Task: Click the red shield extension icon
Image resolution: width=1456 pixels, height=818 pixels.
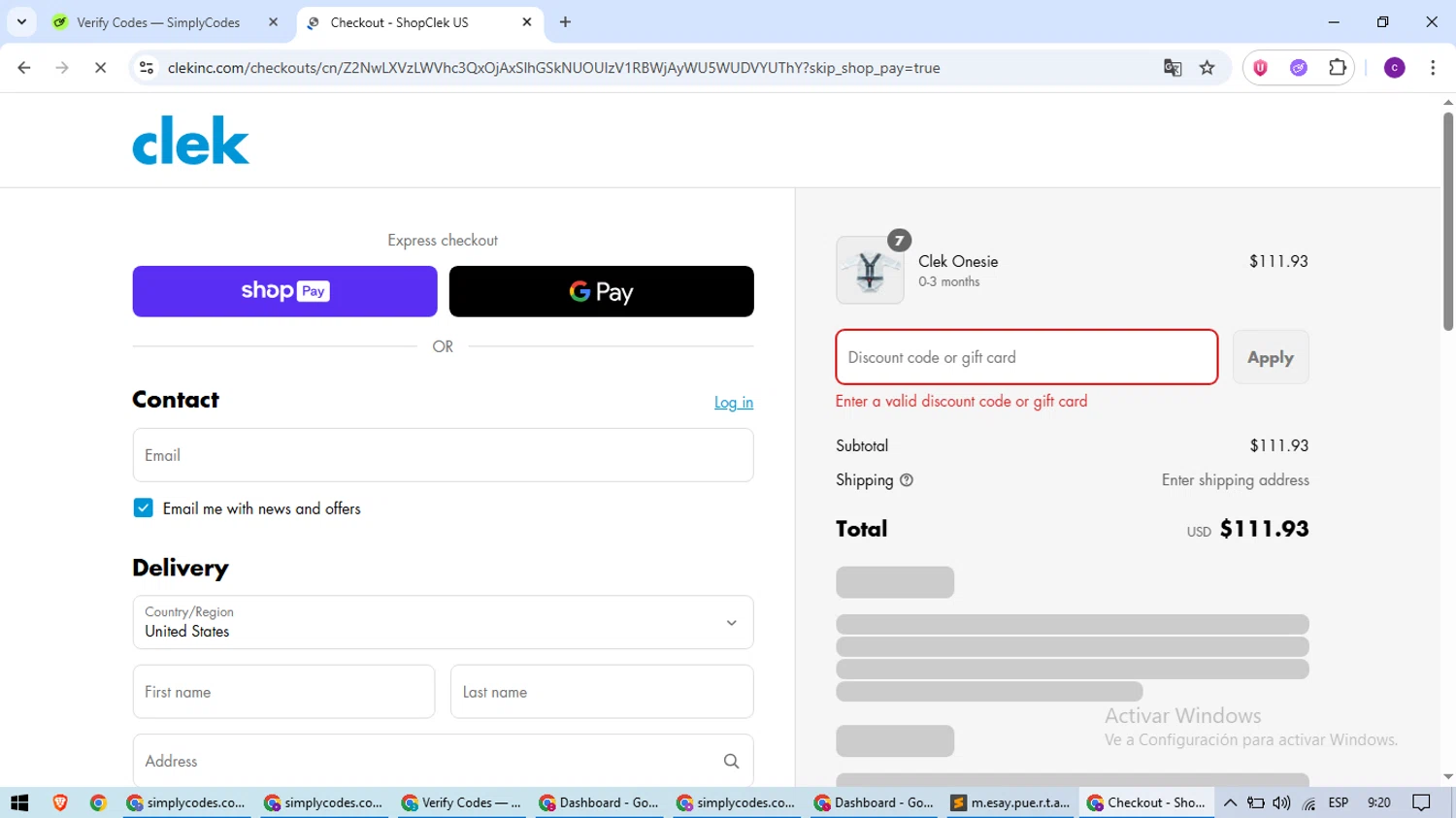Action: (1261, 68)
